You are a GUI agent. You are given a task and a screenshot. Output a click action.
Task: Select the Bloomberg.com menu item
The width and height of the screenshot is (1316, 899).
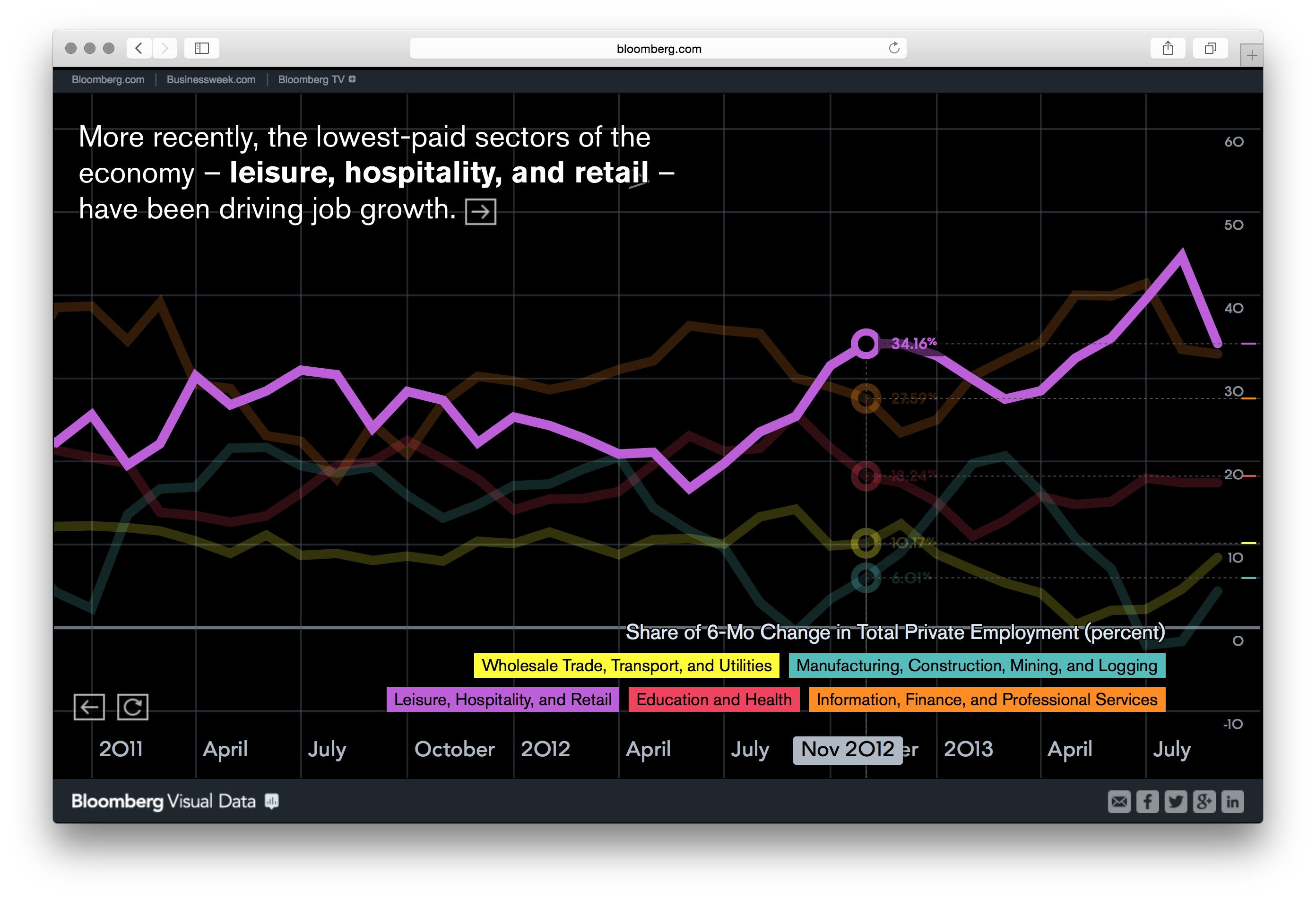coord(108,79)
